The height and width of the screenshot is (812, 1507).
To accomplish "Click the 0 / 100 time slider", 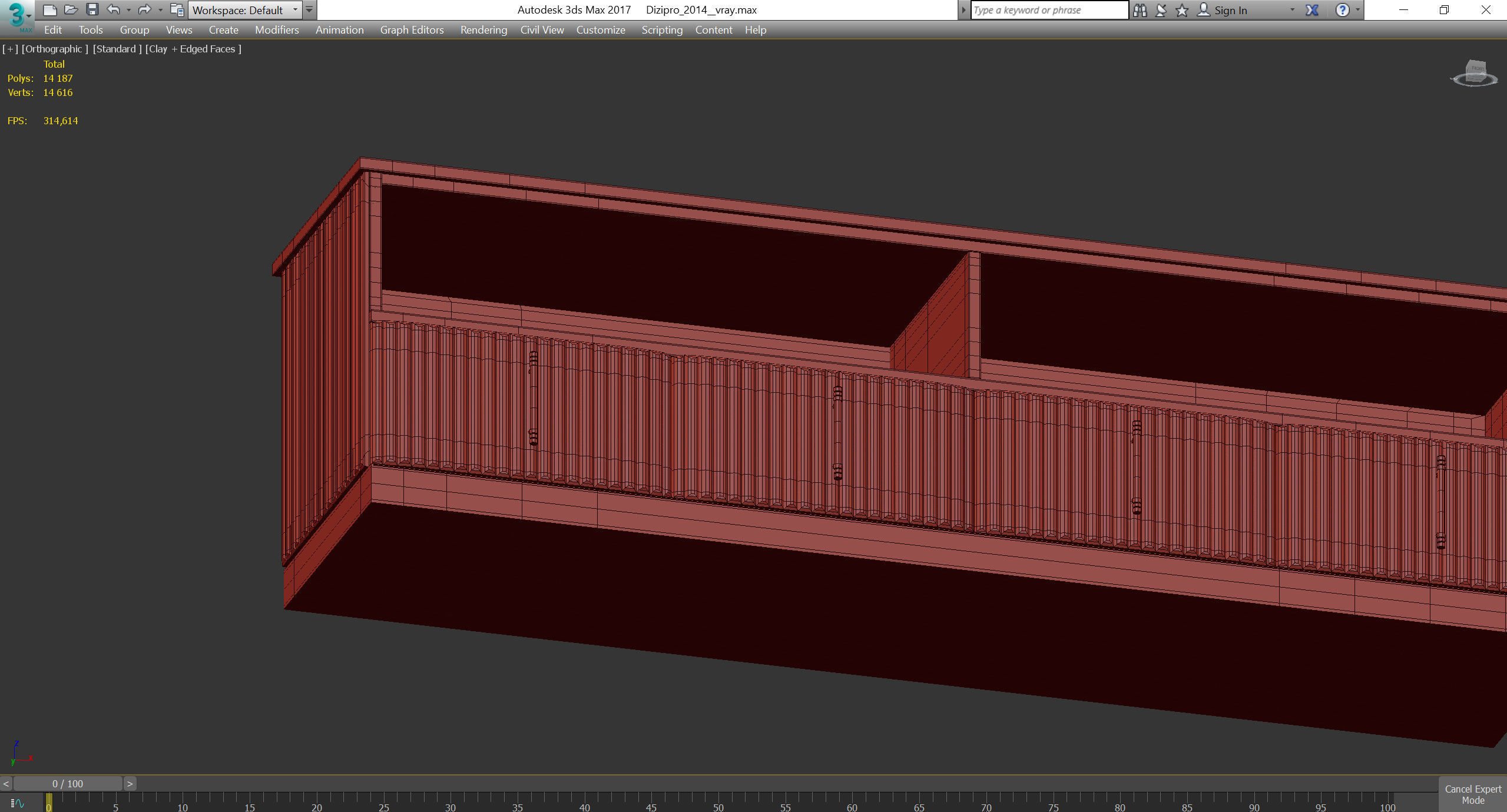I will pos(68,783).
